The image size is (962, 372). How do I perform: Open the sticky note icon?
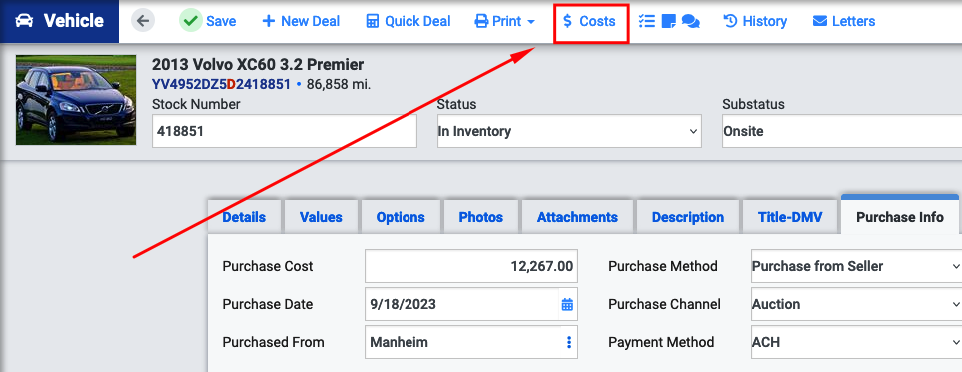pos(669,21)
